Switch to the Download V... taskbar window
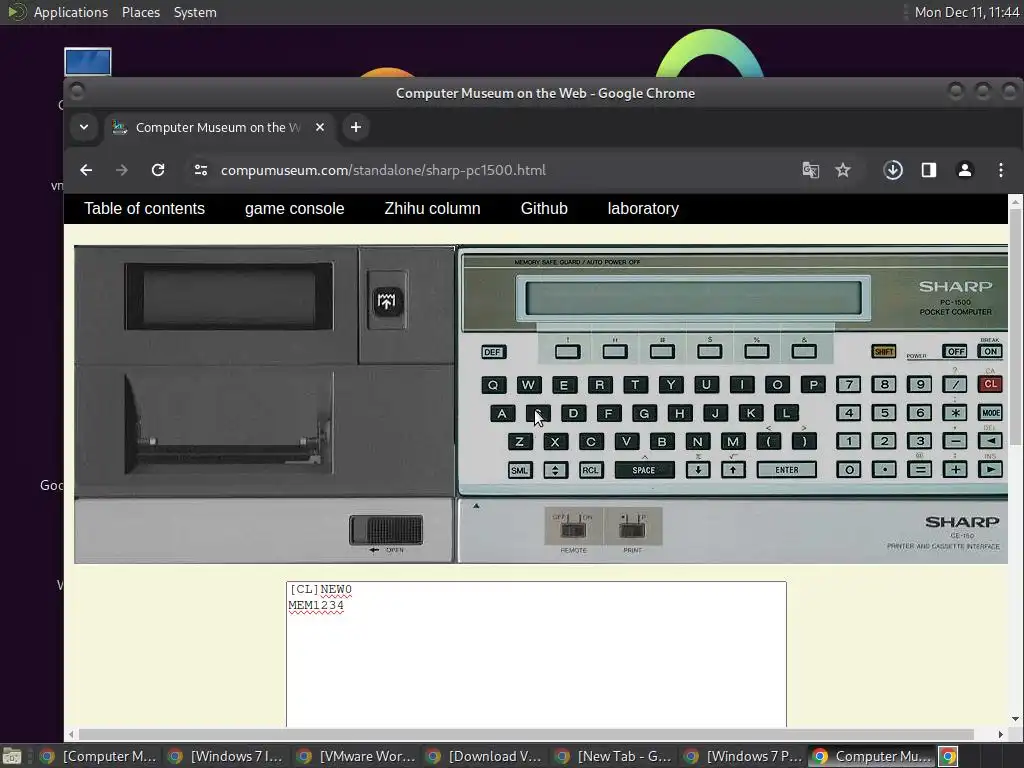The image size is (1024, 768). 487,756
